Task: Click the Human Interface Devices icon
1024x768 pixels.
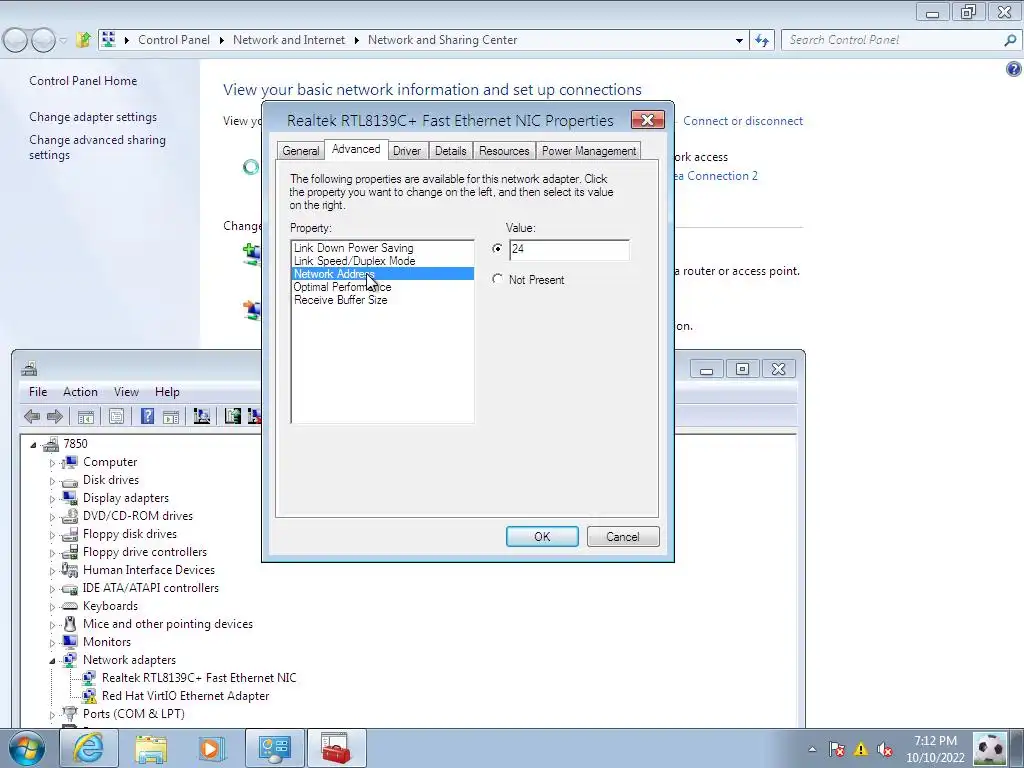Action: point(70,570)
